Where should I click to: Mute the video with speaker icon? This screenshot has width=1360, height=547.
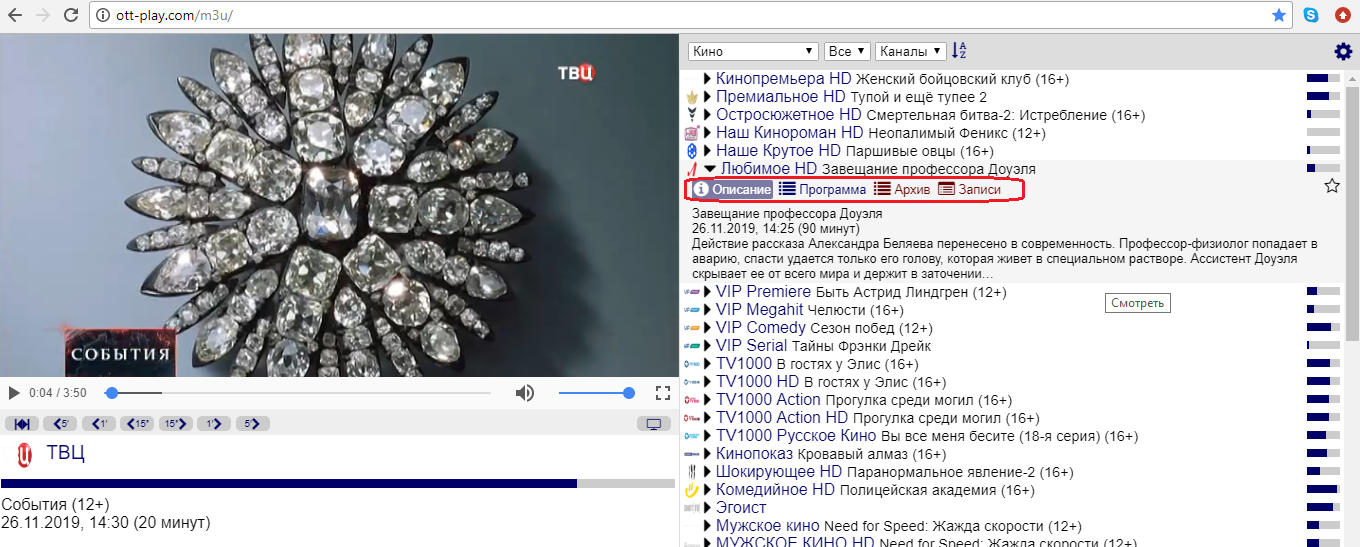click(524, 393)
